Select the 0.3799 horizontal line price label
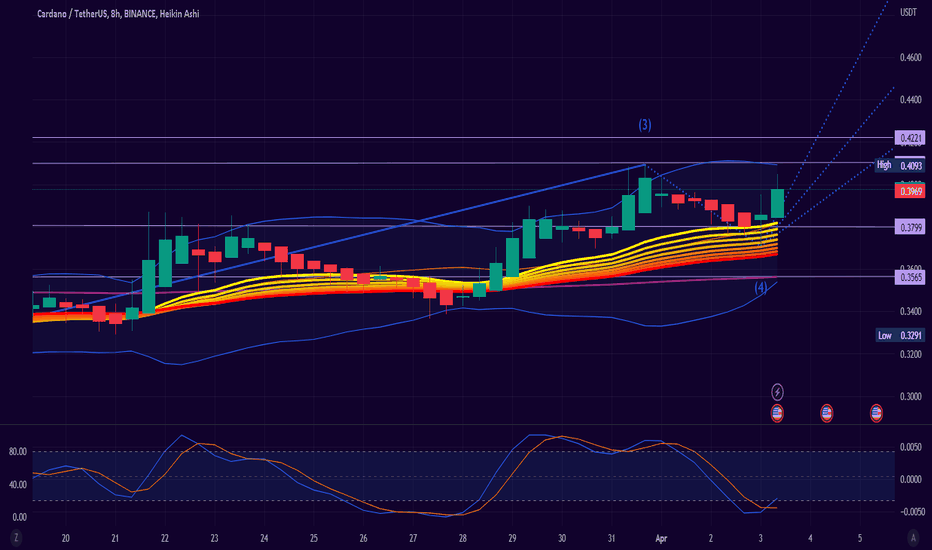Viewport: 932px width, 550px height. (910, 227)
